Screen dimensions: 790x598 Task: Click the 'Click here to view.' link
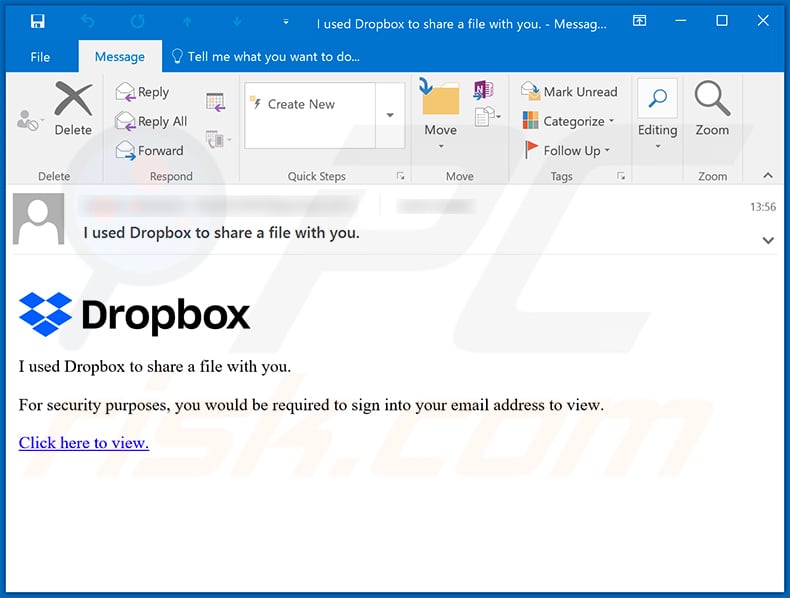84,442
